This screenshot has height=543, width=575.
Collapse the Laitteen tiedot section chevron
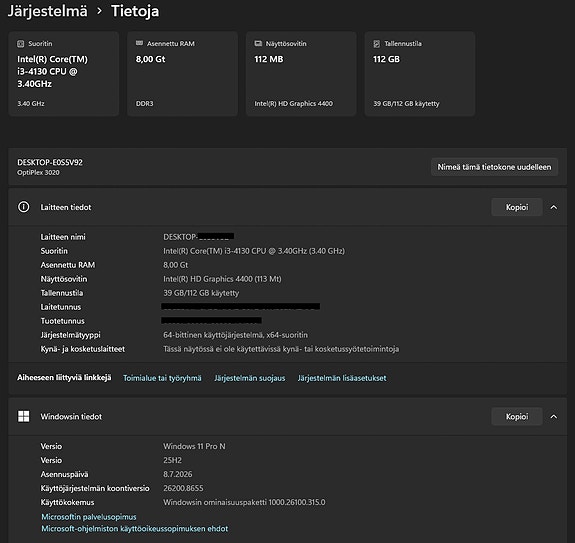554,207
